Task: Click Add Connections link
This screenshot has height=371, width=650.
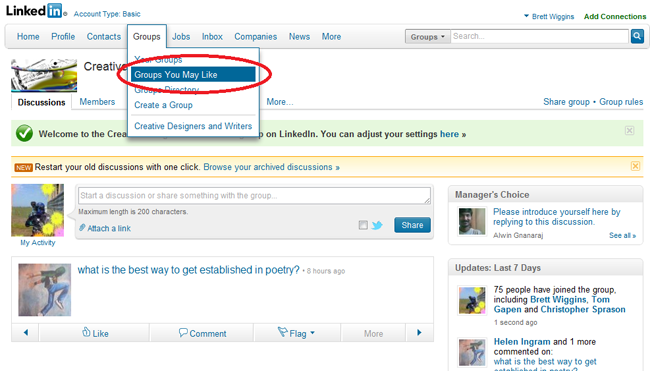Action: 615,17
